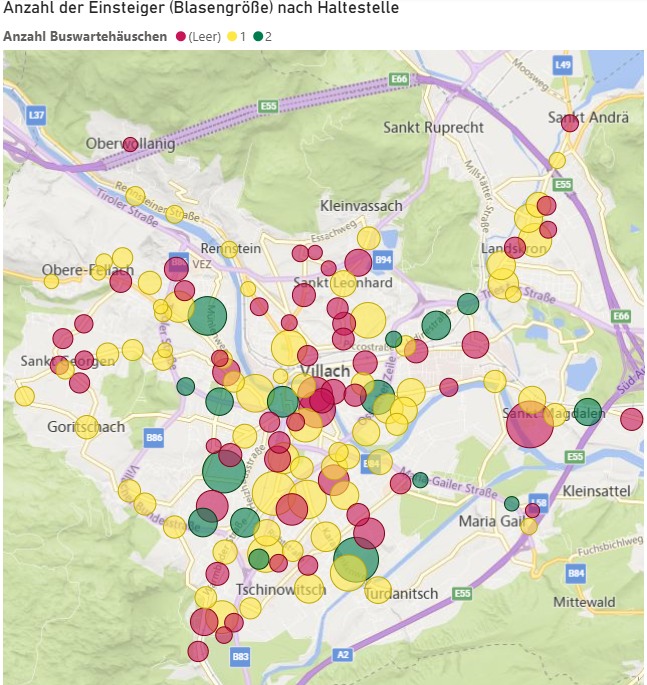
Task: Click the B94 road shield
Action: pos(382,261)
